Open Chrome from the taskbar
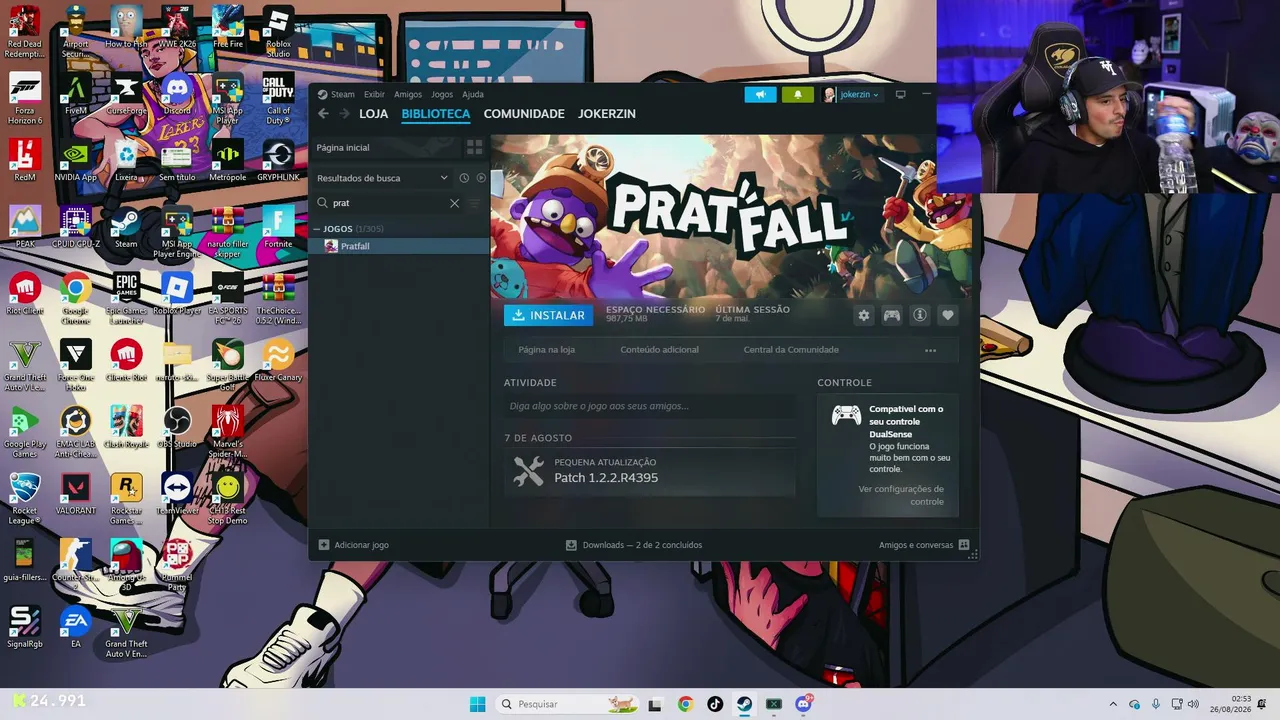 coord(685,704)
